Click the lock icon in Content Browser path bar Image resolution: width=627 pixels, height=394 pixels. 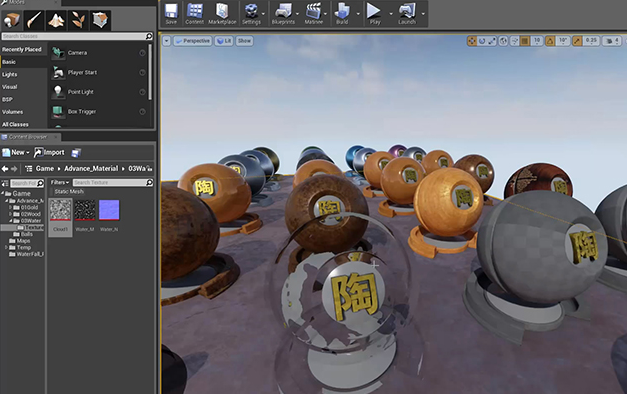[150, 168]
